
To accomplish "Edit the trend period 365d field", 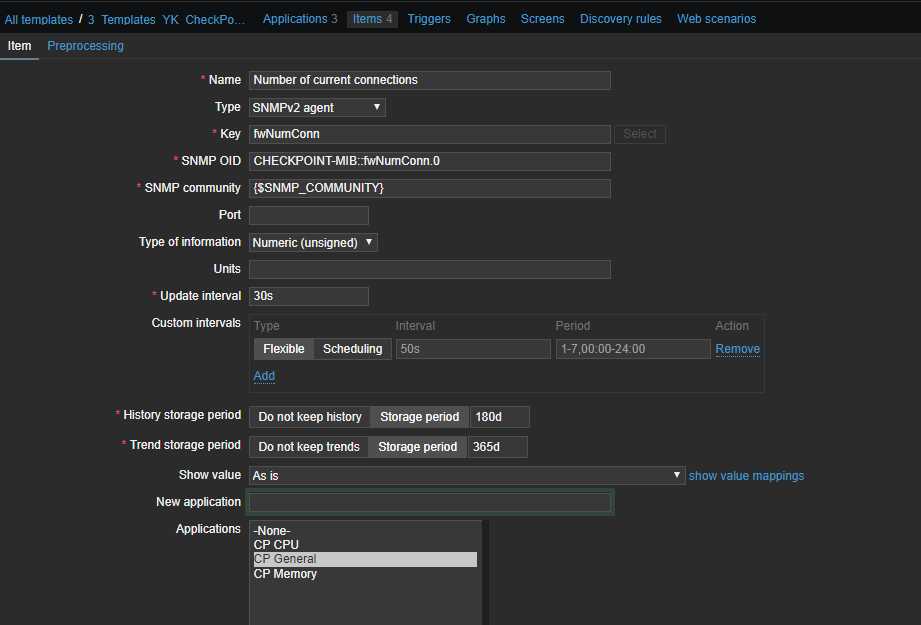I will [x=498, y=447].
